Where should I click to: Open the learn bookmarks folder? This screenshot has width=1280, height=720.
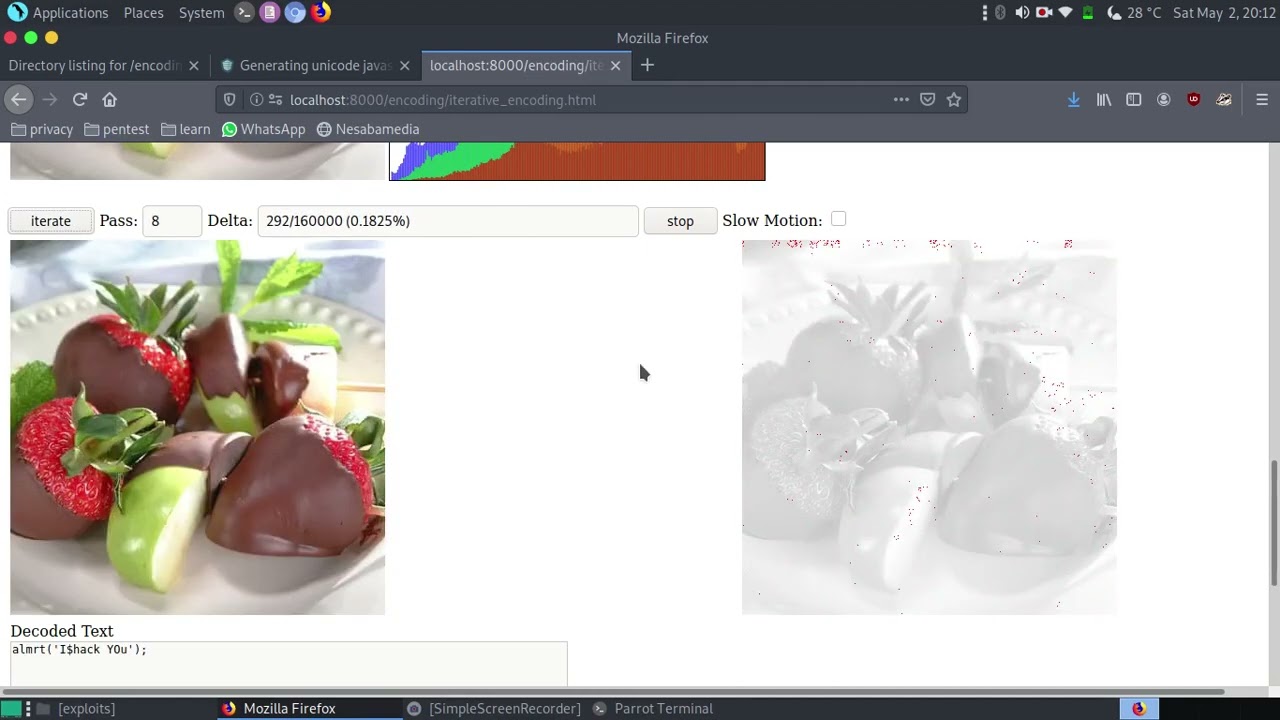[186, 129]
